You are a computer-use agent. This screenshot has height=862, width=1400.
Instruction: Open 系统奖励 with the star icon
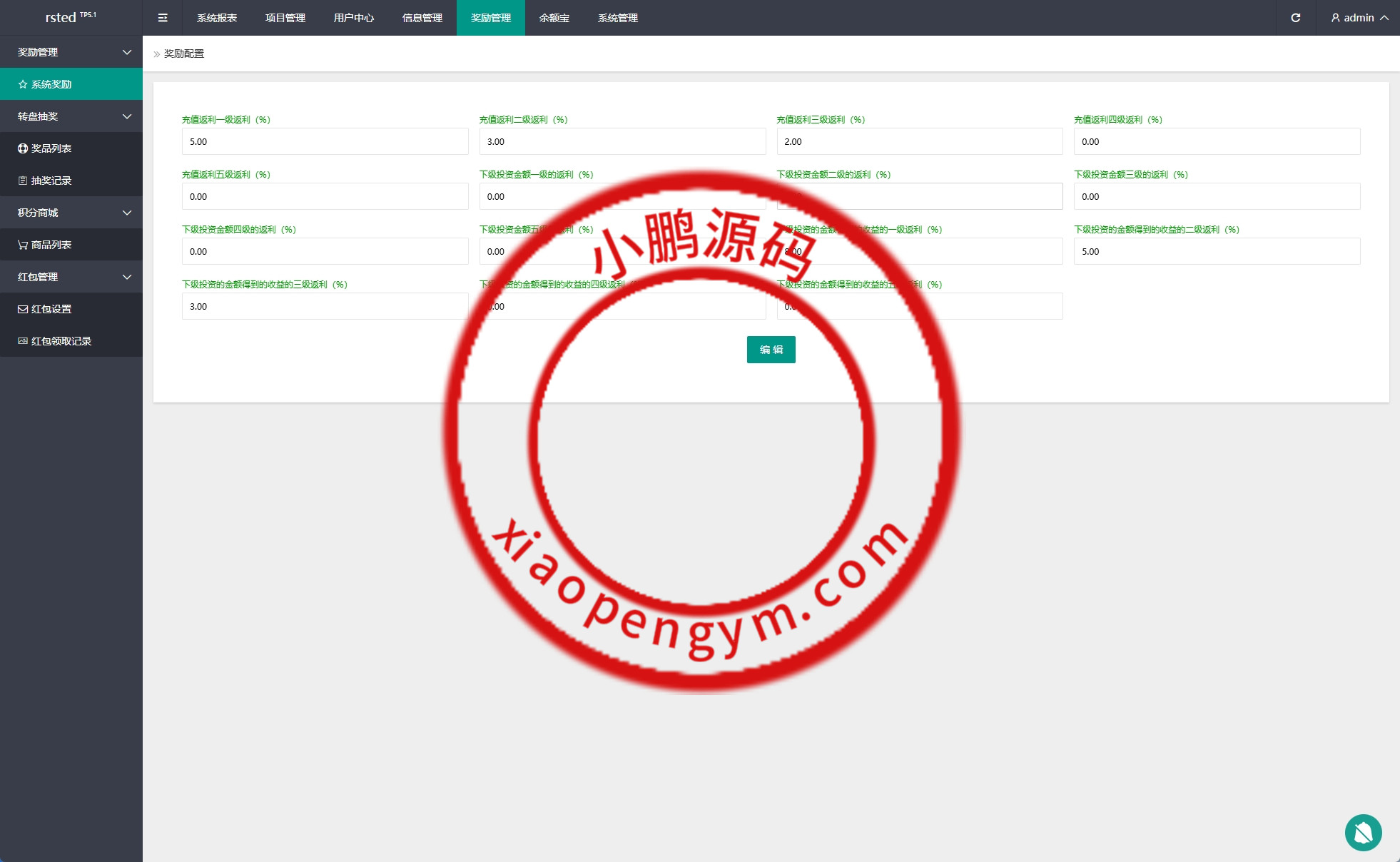[51, 84]
